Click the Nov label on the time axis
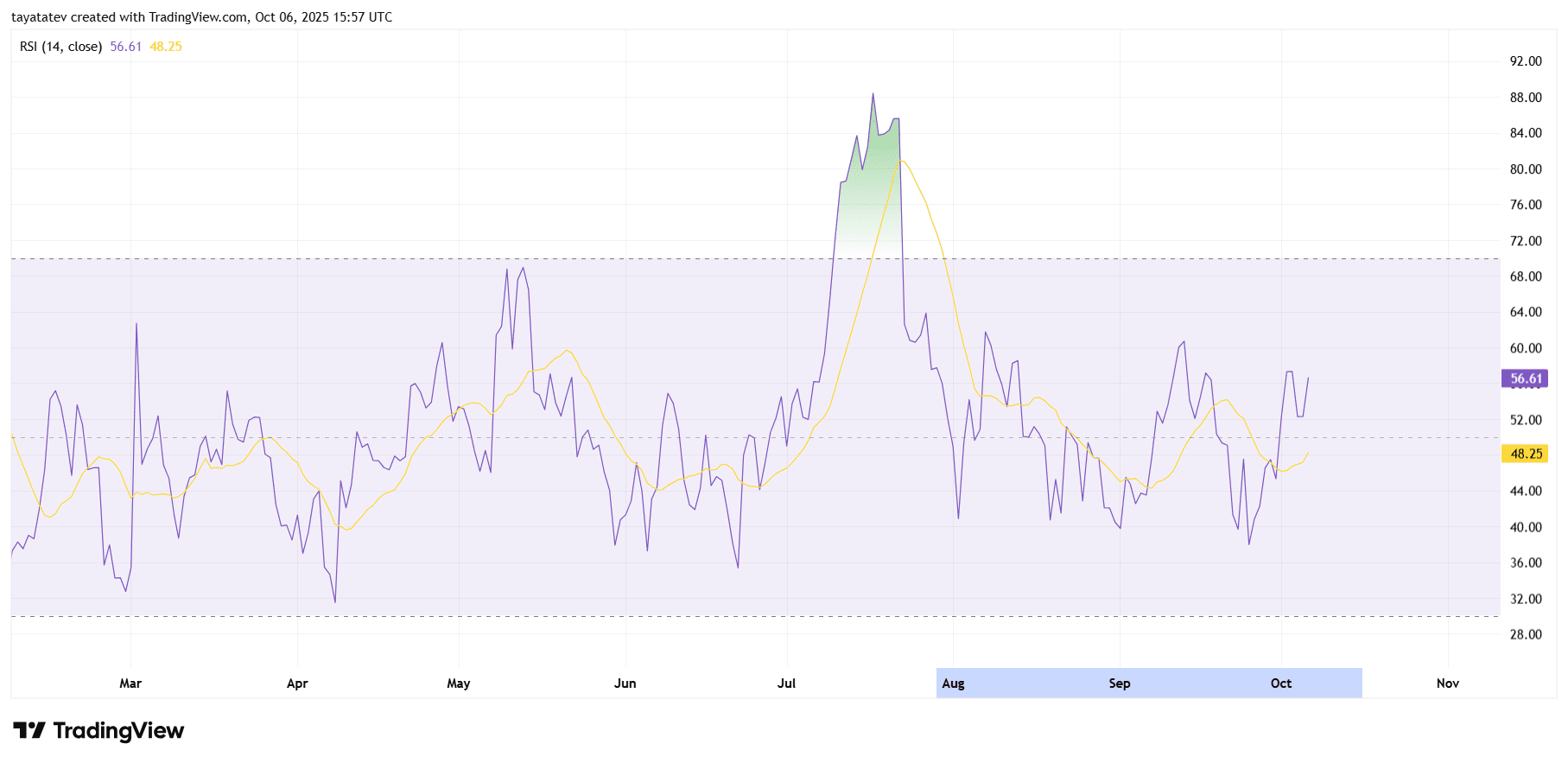 tap(1447, 684)
